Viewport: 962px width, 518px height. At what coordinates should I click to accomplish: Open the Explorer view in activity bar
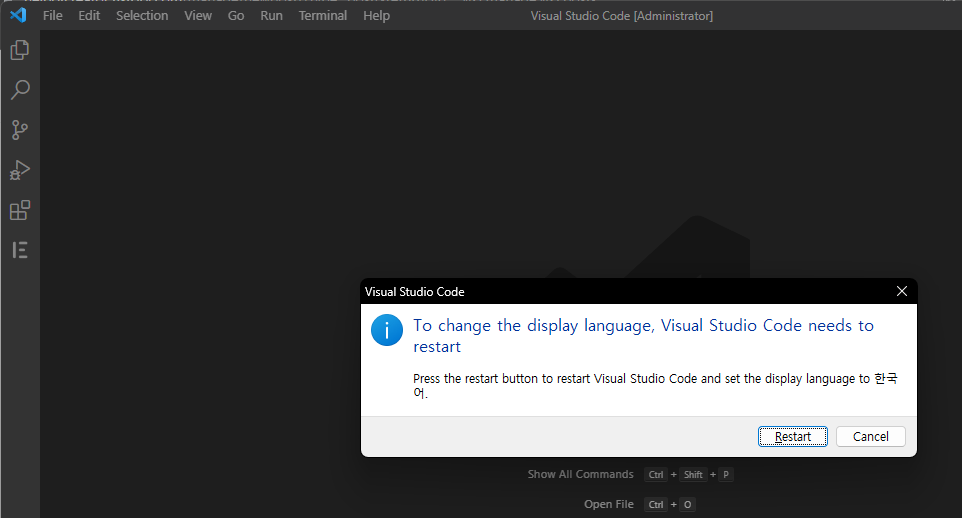(x=20, y=50)
